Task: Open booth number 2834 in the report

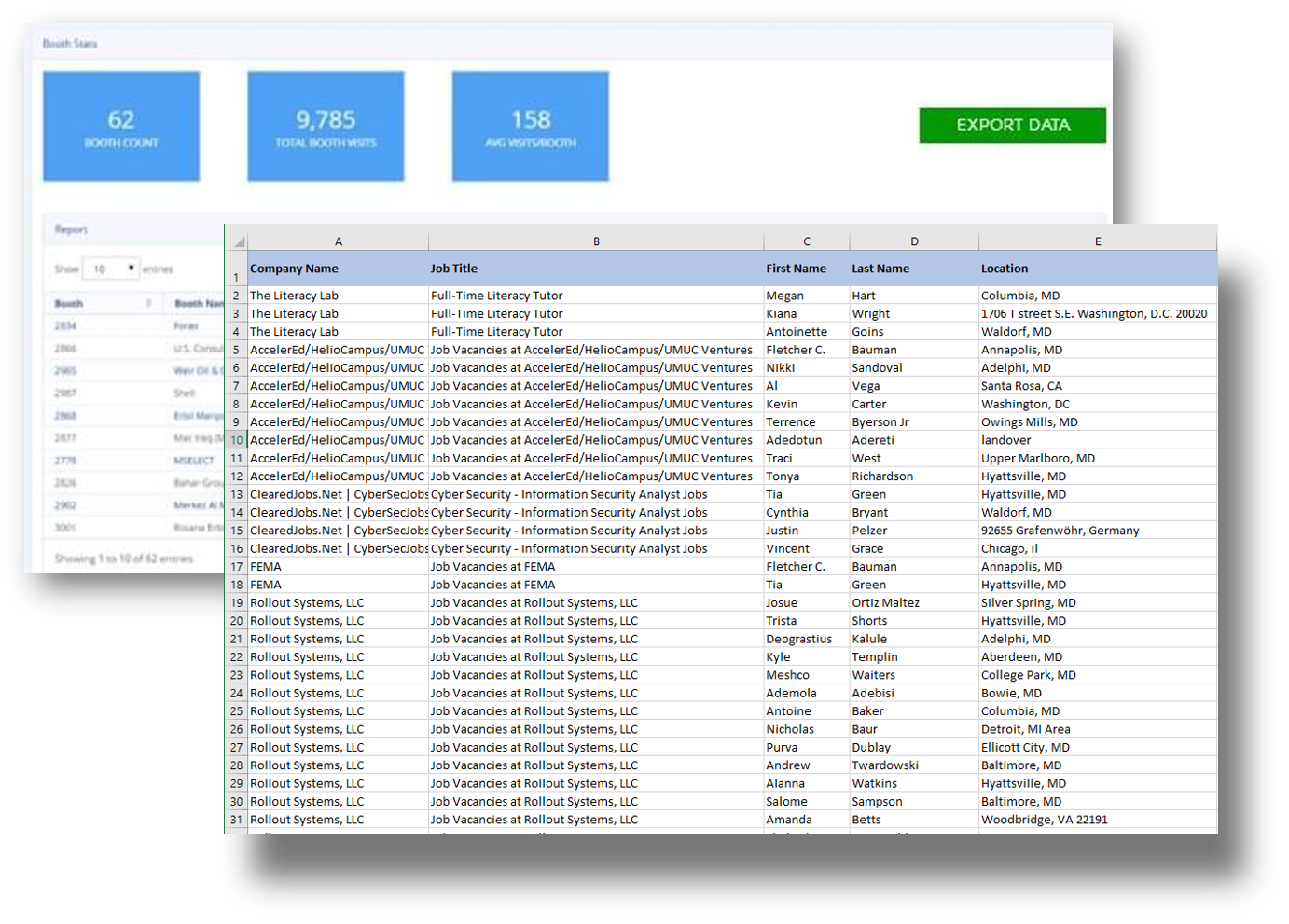Action: coord(65,325)
